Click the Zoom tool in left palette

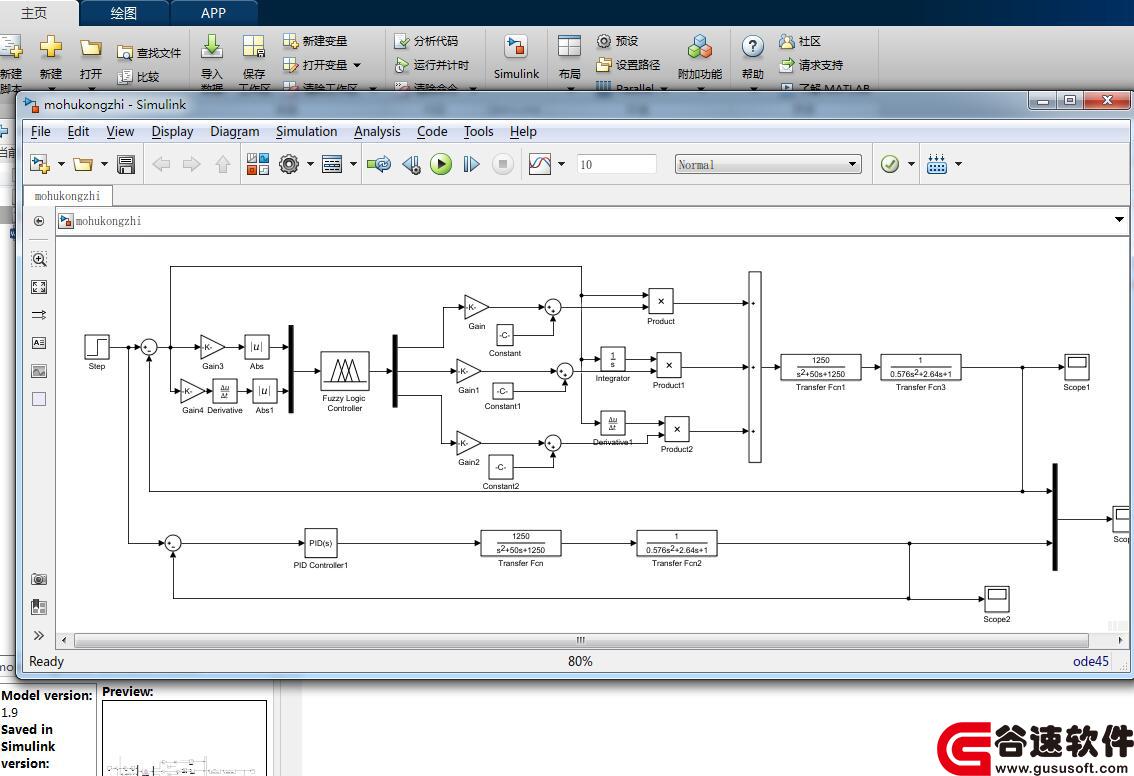pos(39,259)
